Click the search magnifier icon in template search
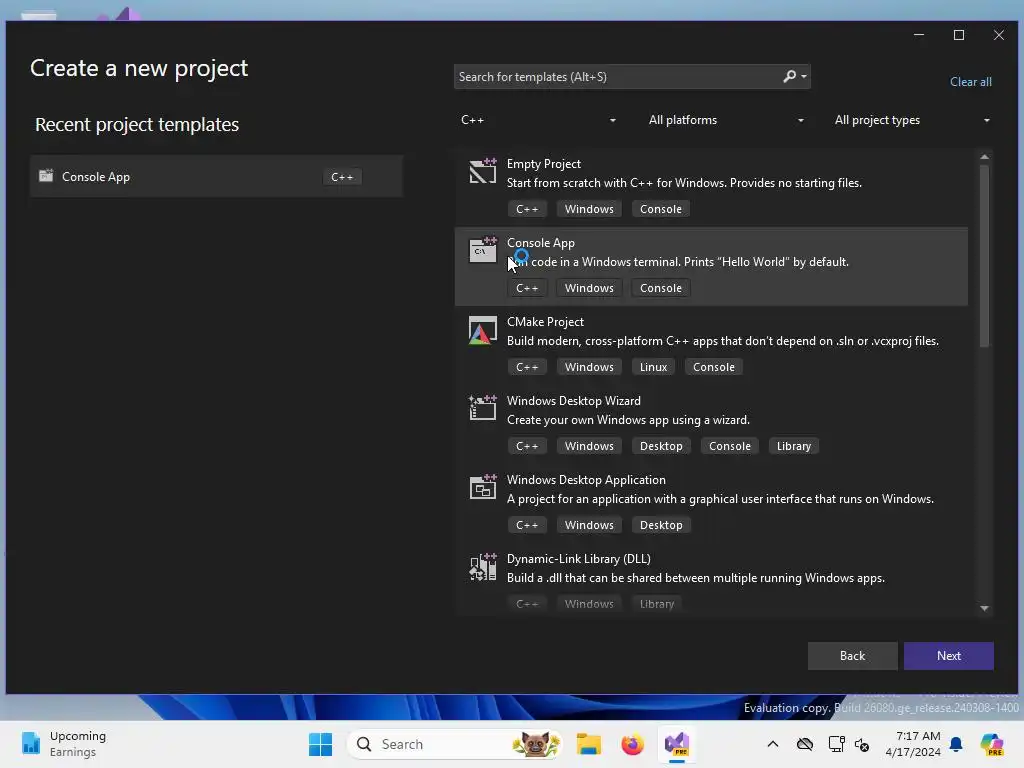1024x768 pixels. [790, 76]
